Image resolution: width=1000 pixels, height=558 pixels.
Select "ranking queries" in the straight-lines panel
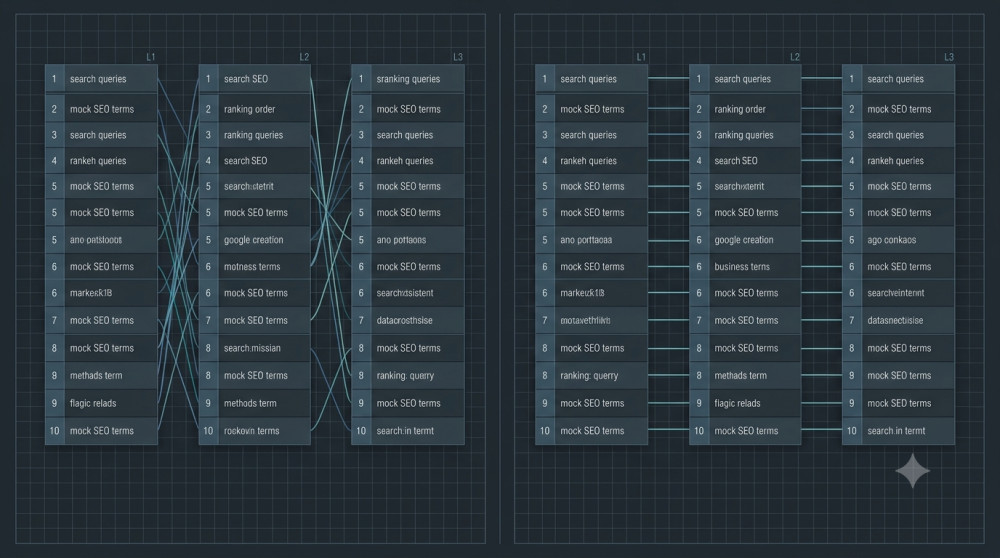745,135
